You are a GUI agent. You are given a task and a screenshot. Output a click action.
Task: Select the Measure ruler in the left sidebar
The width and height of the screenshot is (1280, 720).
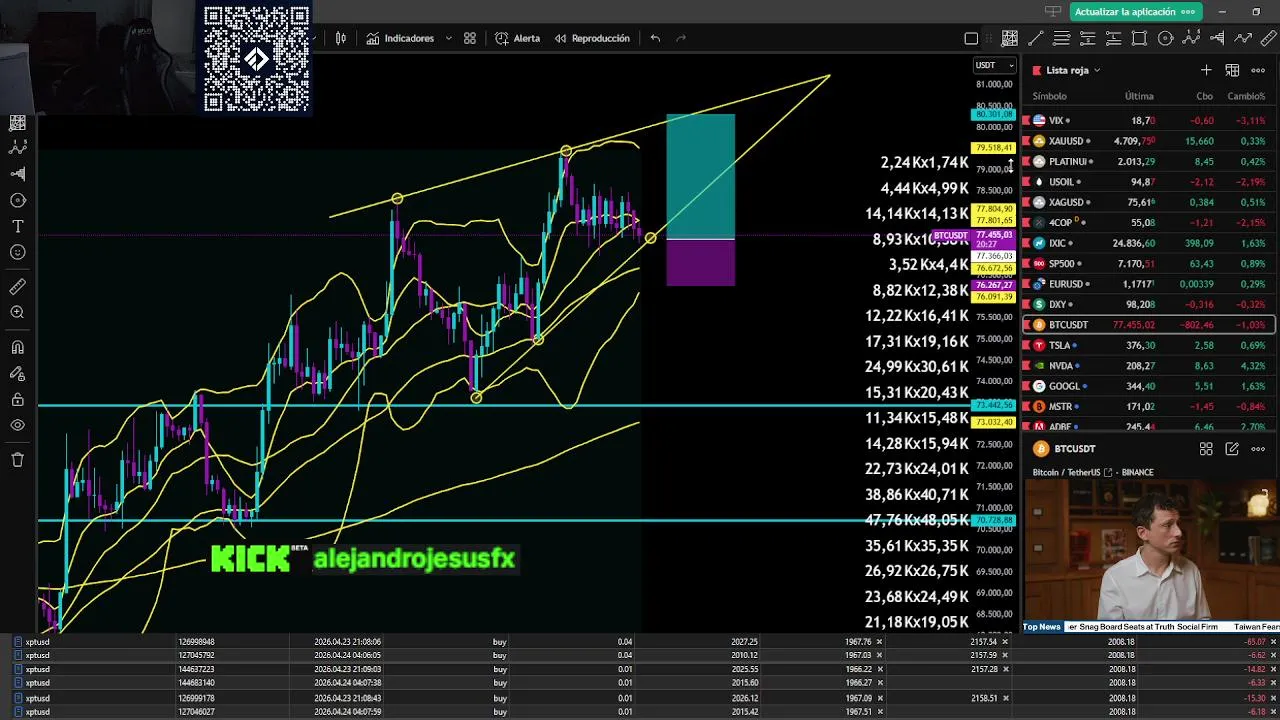(x=18, y=287)
